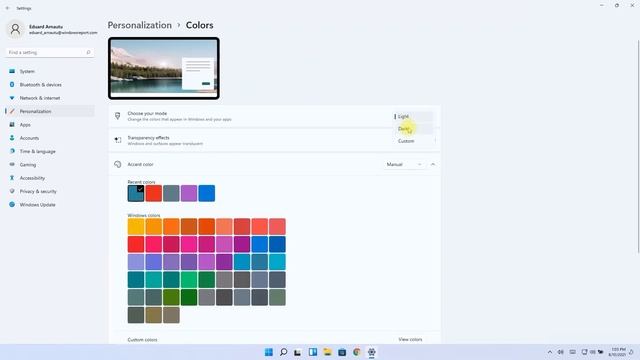The width and height of the screenshot is (640, 360).
Task: Click the 'Custom colors' label
Action: point(142,340)
